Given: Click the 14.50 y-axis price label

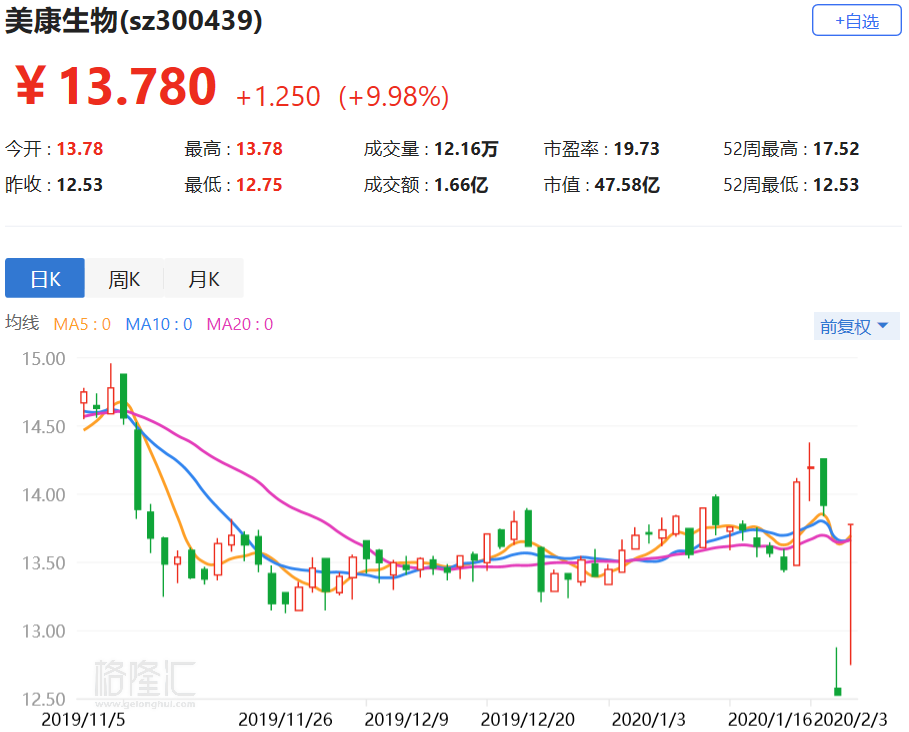Looking at the screenshot, I should click(43, 427).
